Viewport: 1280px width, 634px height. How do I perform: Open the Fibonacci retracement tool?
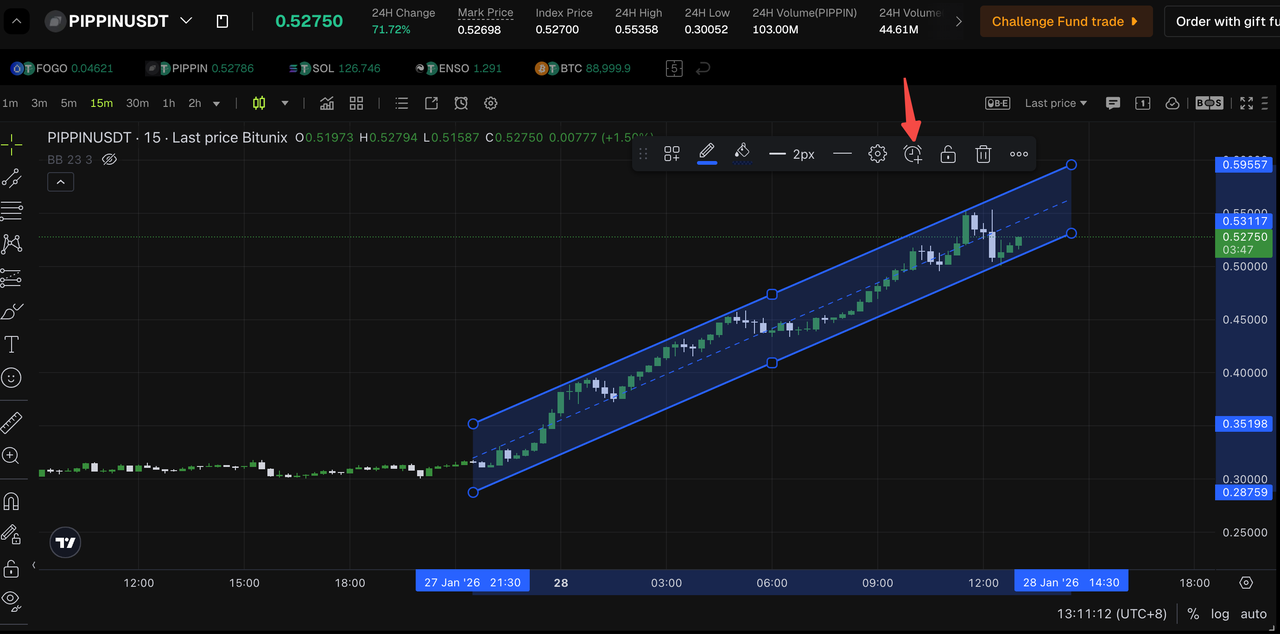pyautogui.click(x=13, y=211)
